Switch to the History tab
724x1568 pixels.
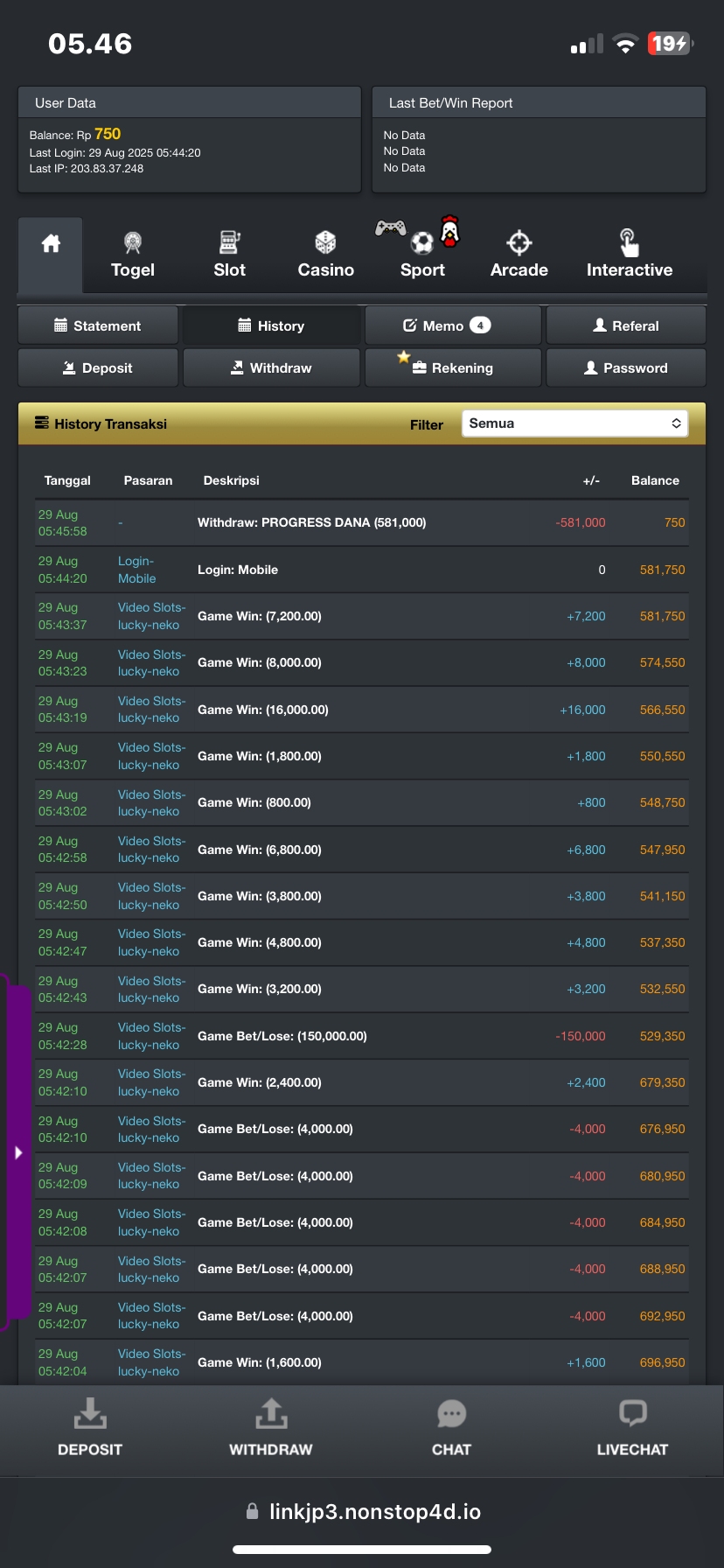pos(271,325)
